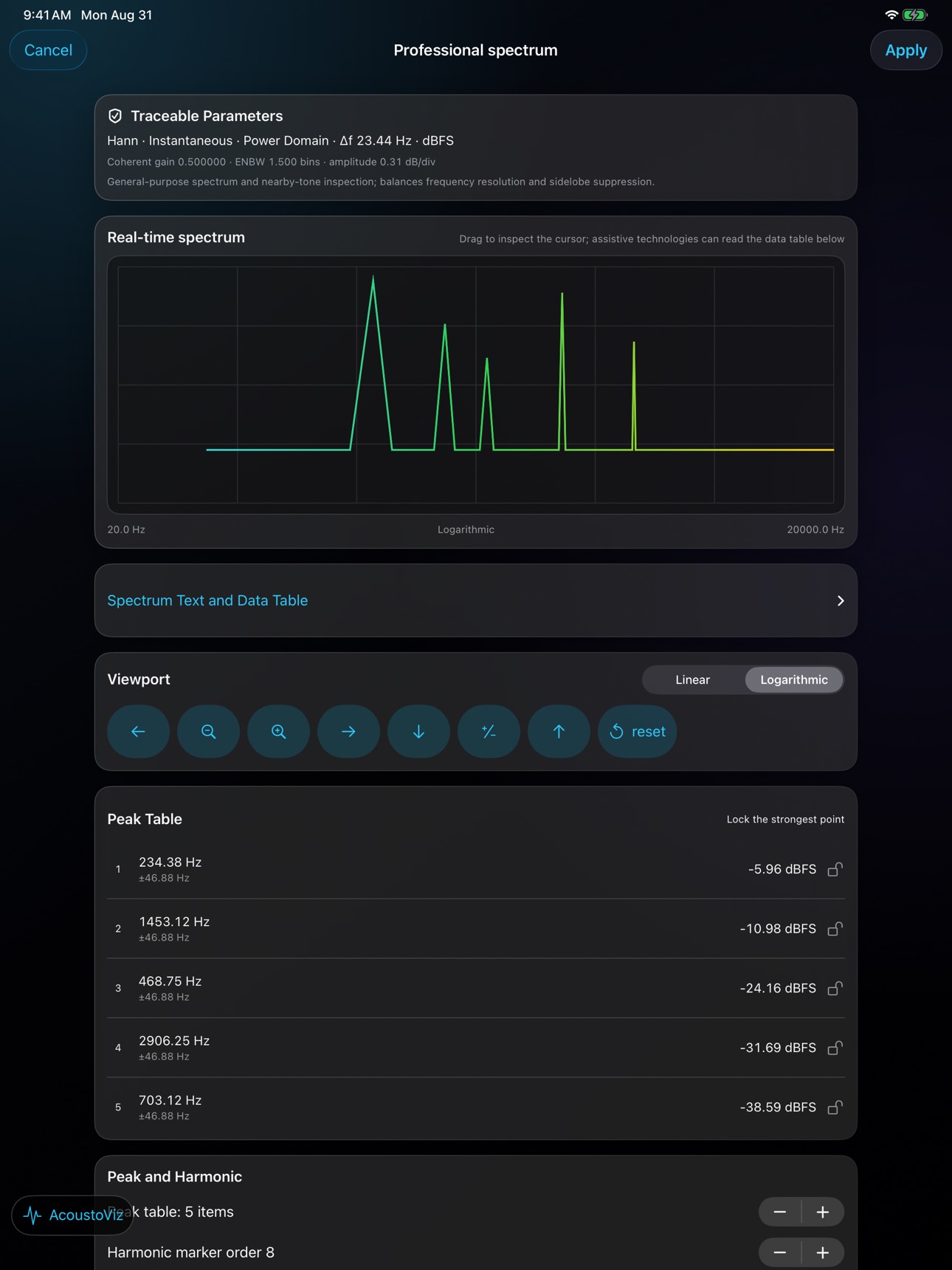952x1270 pixels.
Task: Click the "20000.0 Hz" axis label
Action: [x=815, y=529]
